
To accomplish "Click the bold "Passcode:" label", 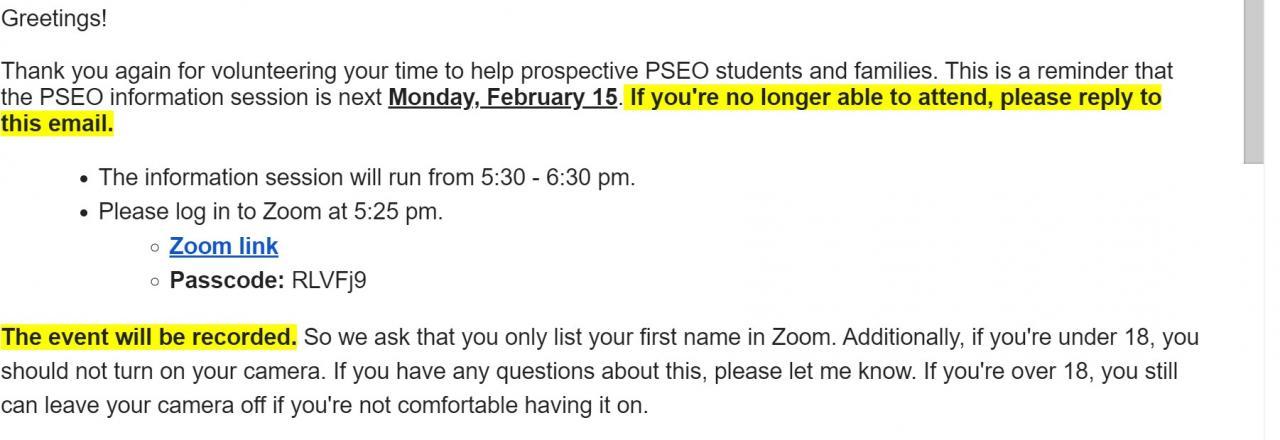I will pos(227,280).
